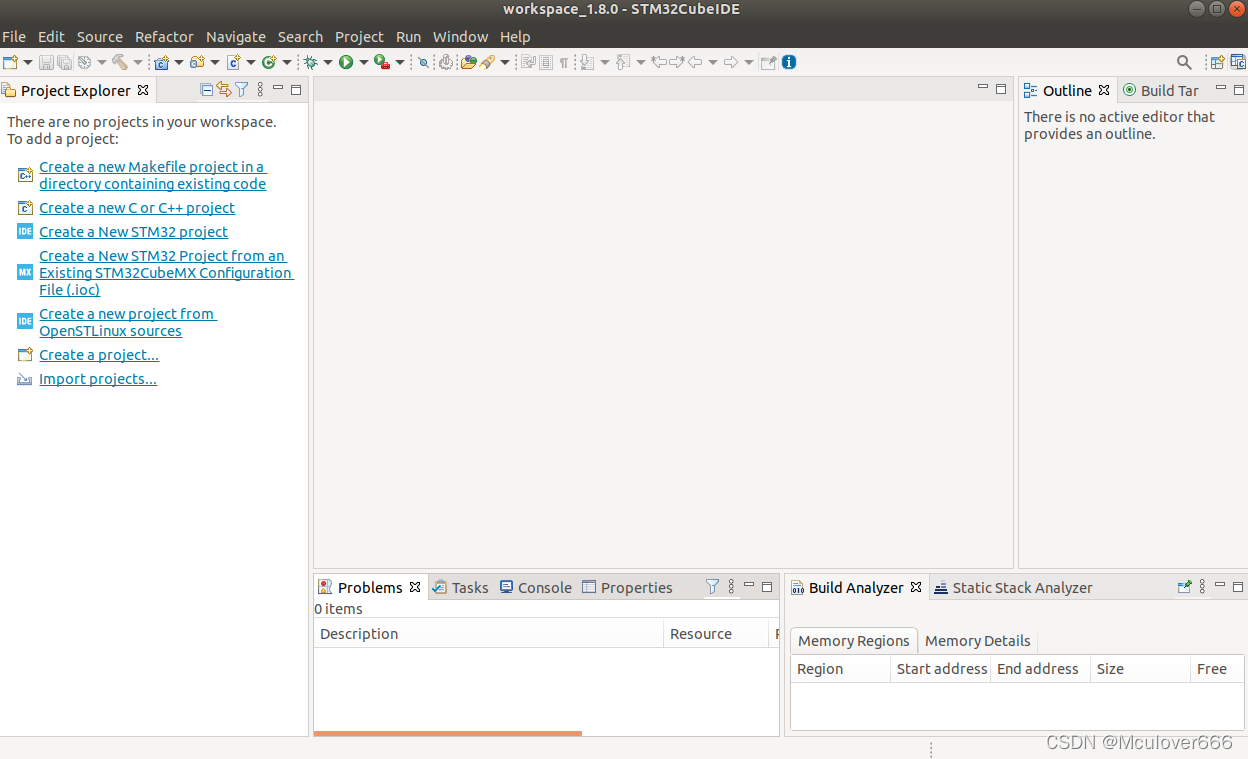Click the Skip All Breakpoints icon
Viewport: 1248px width, 759px height.
424,62
